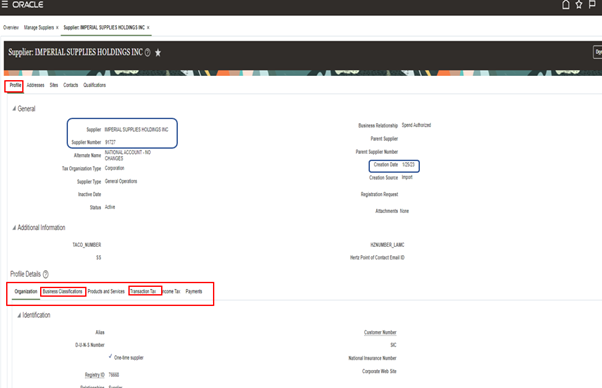Click the National Insurance Number label
The height and width of the screenshot is (388, 602).
coord(372,358)
